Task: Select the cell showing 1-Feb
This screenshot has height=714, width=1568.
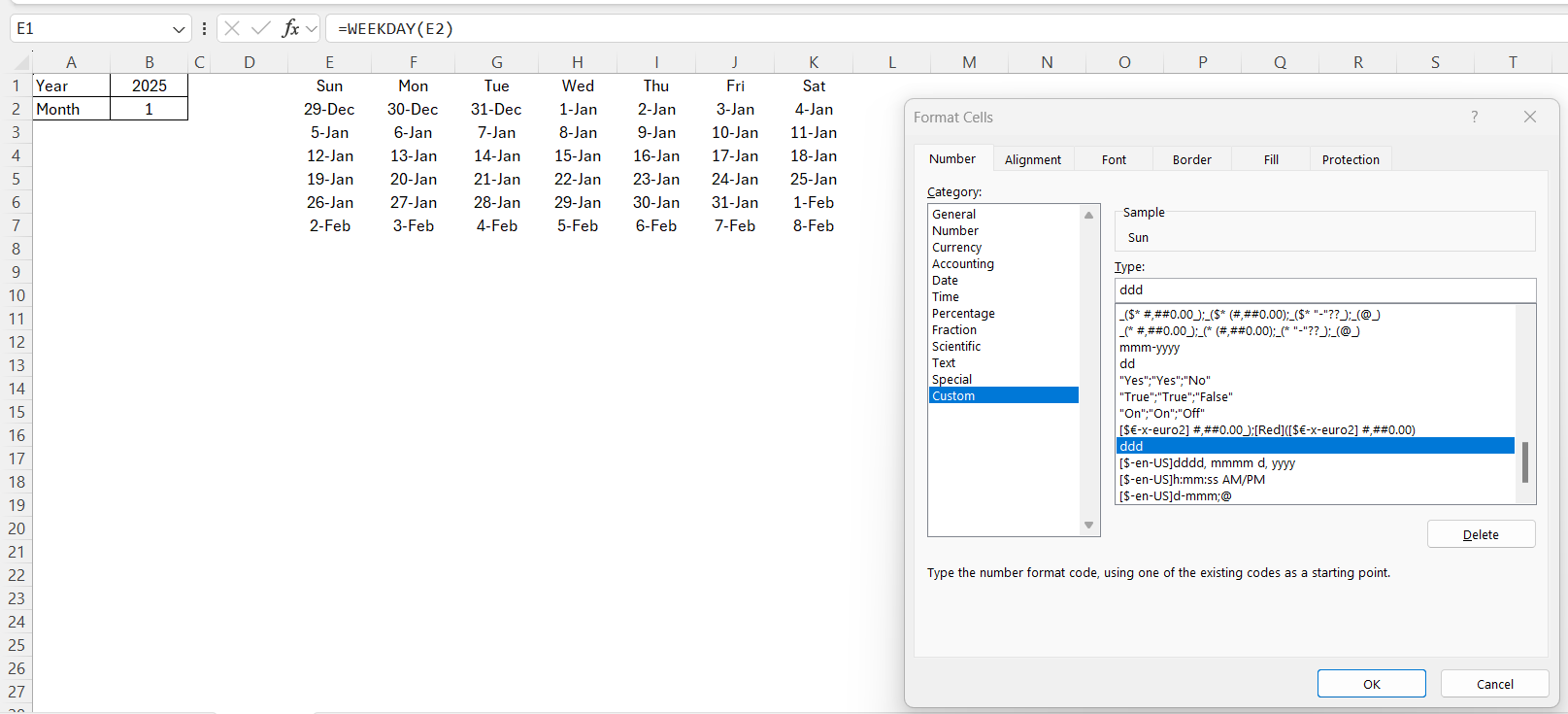Action: pyautogui.click(x=814, y=202)
